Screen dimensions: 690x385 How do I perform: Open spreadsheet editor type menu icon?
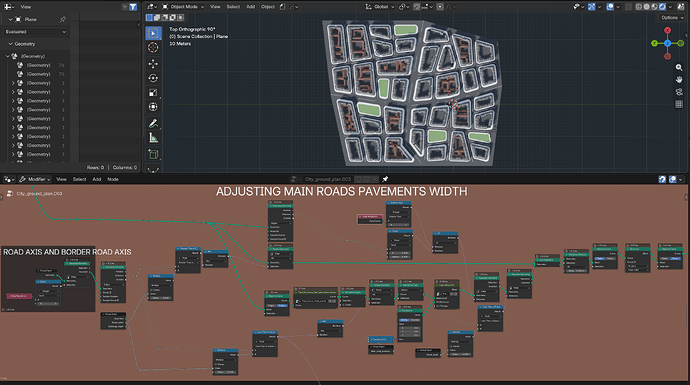(x=9, y=7)
